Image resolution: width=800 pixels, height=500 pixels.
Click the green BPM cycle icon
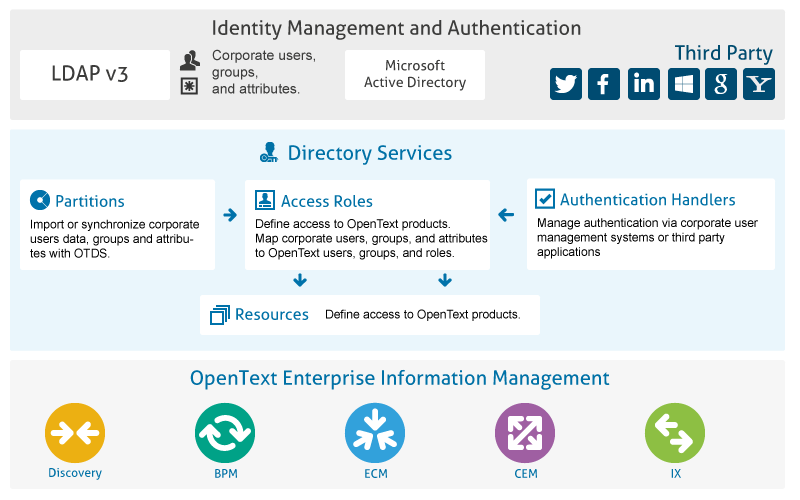(225, 433)
